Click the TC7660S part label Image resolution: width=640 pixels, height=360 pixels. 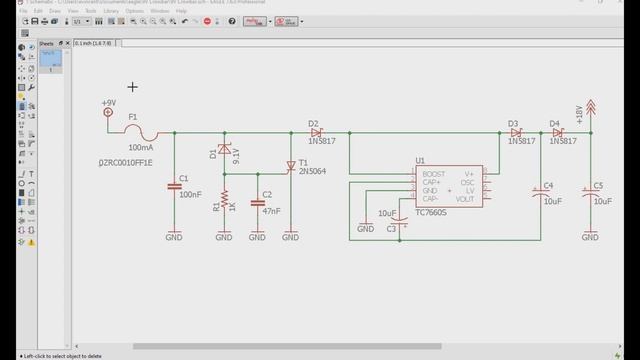point(431,213)
